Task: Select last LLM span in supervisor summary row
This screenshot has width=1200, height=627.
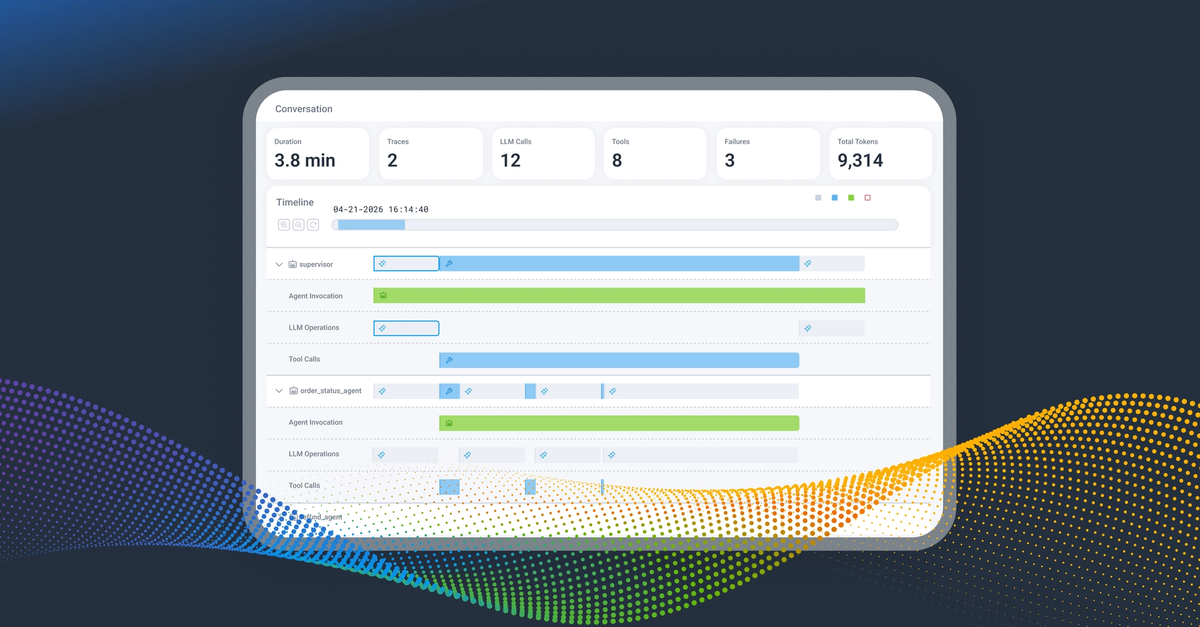Action: click(832, 264)
